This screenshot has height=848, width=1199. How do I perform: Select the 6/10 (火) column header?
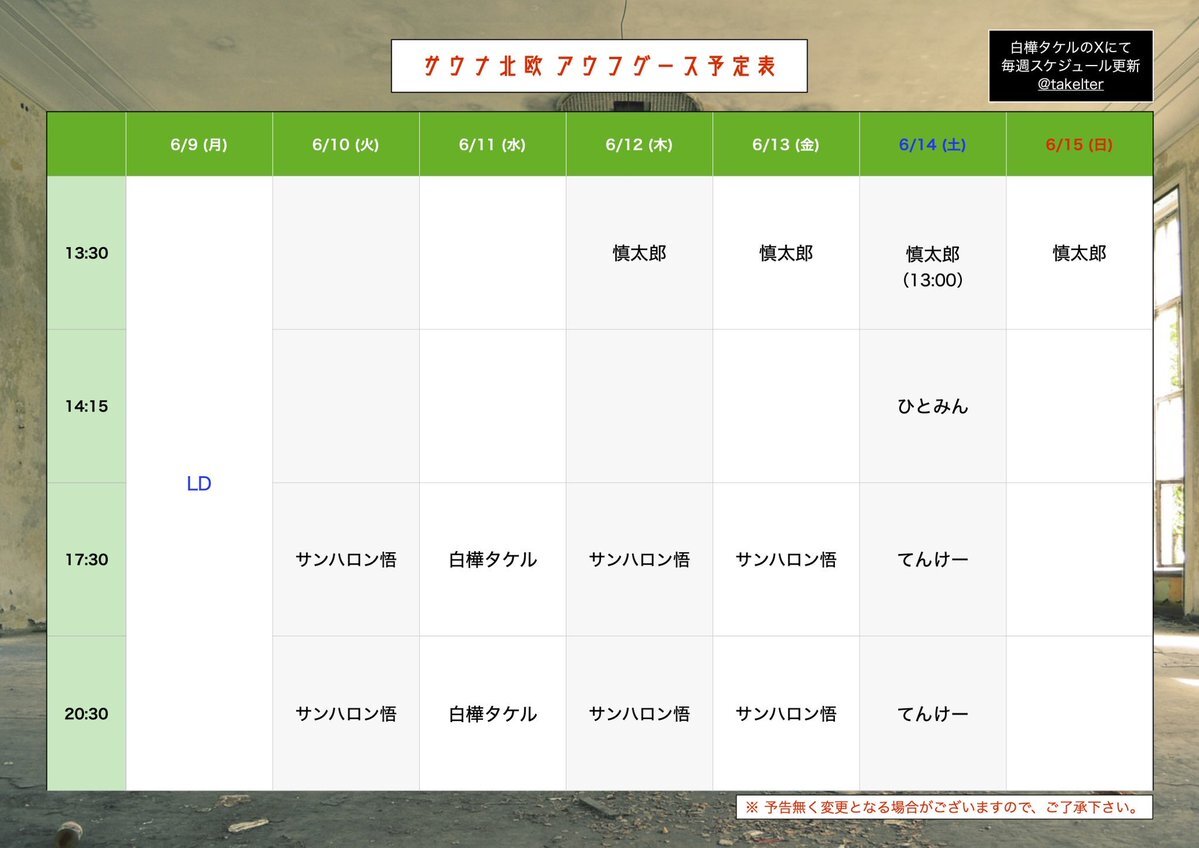[x=346, y=145]
